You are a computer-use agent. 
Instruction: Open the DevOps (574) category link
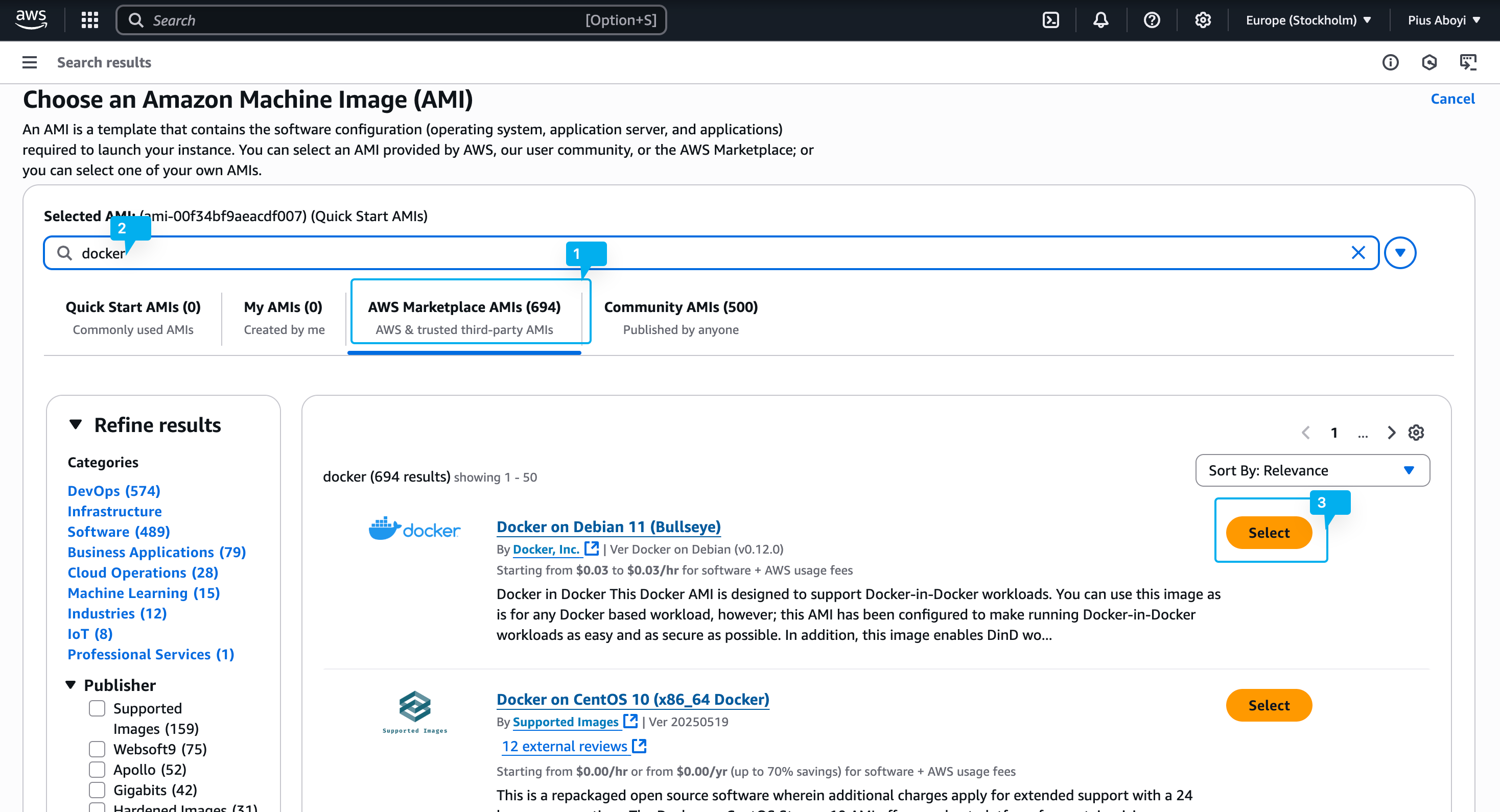click(x=113, y=491)
